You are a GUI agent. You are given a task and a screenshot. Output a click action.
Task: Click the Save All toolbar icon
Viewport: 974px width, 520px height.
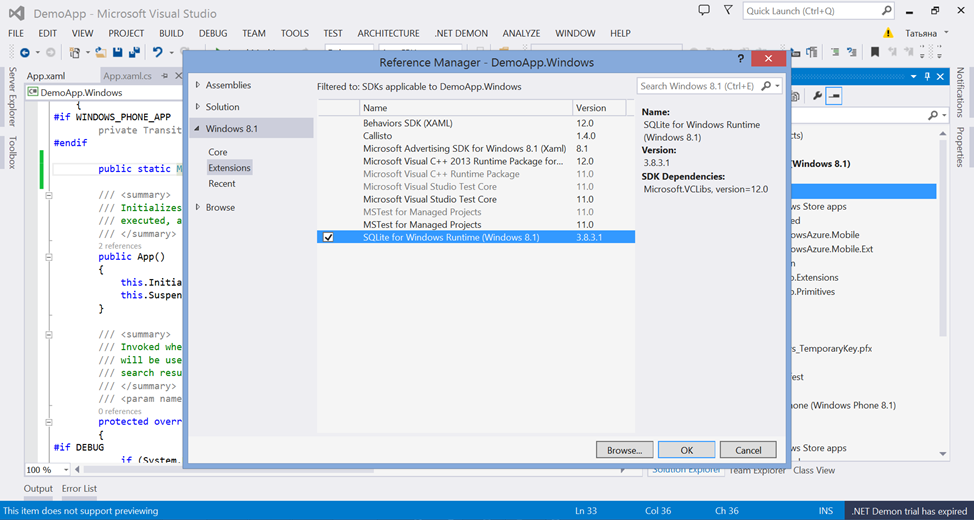pyautogui.click(x=134, y=53)
